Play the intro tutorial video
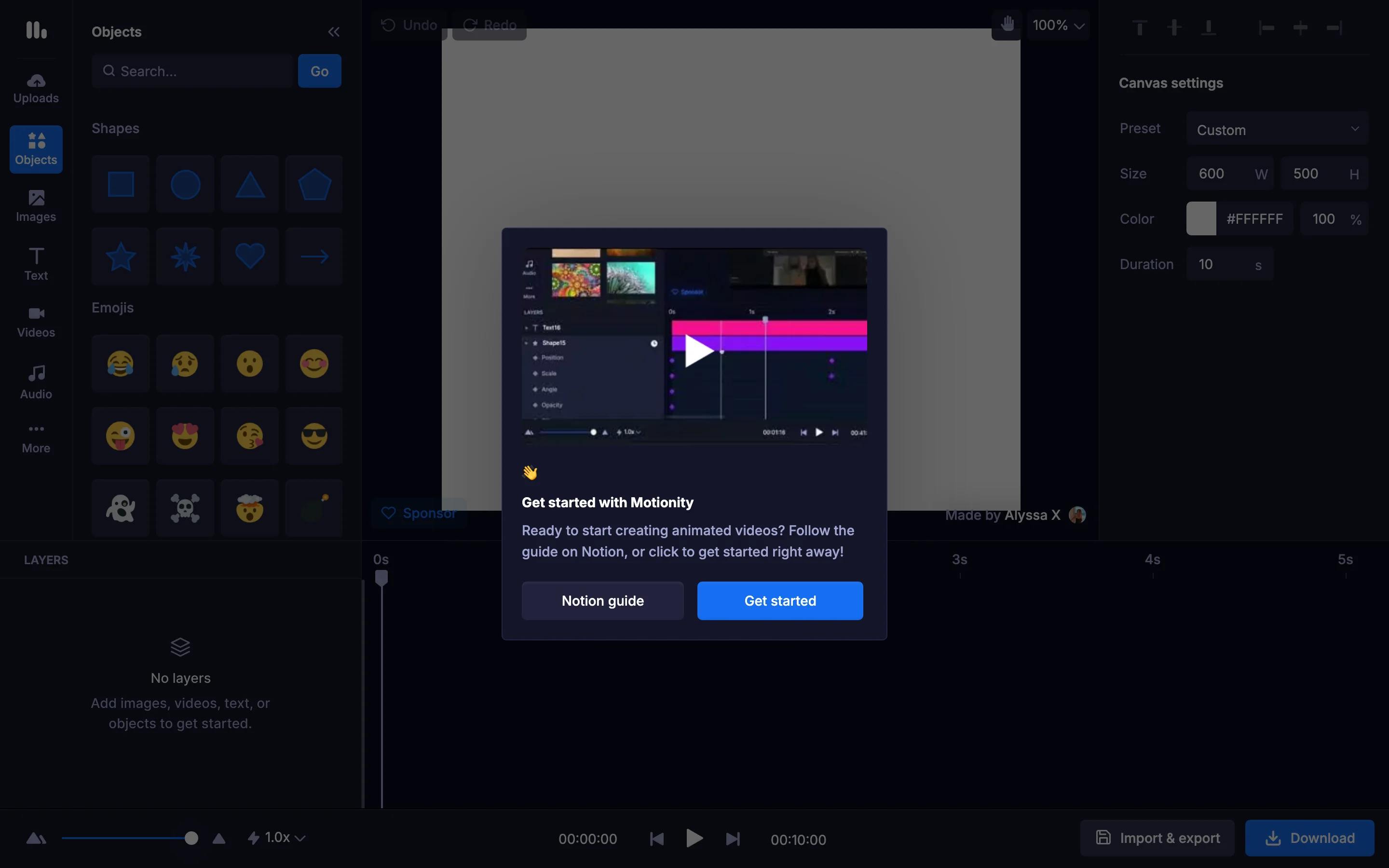This screenshot has width=1389, height=868. pos(698,351)
